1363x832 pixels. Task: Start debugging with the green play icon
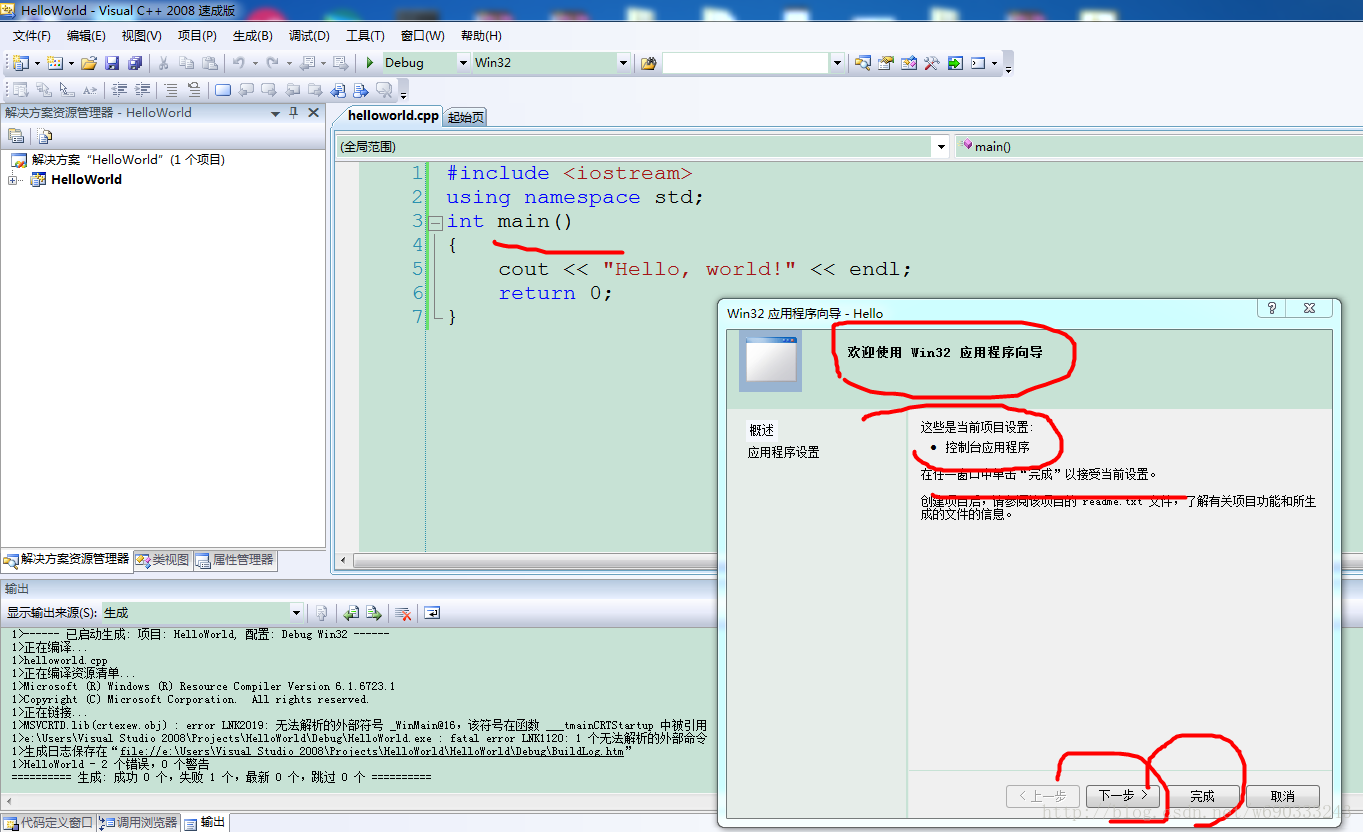tap(370, 63)
